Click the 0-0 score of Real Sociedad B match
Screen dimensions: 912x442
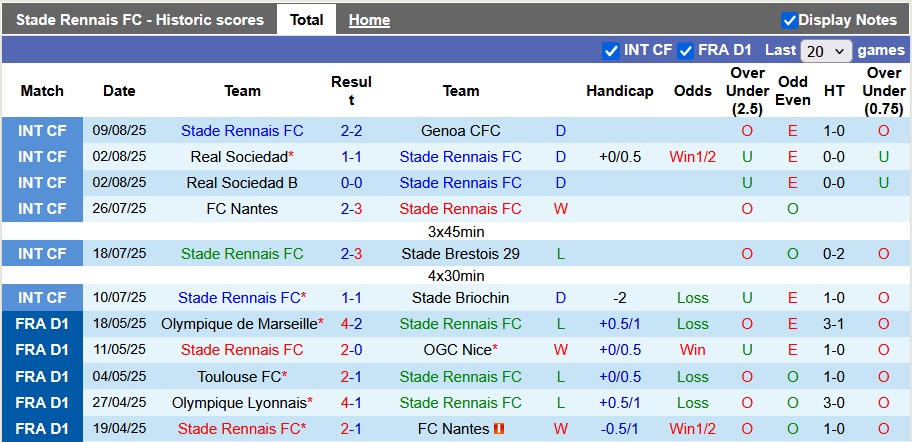click(351, 183)
